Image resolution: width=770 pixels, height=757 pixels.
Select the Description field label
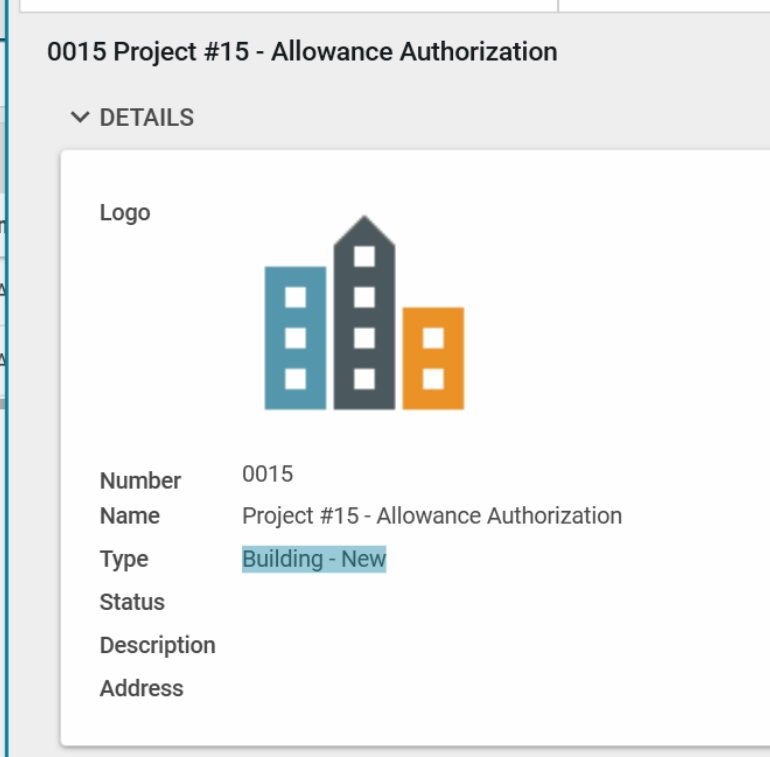point(157,646)
